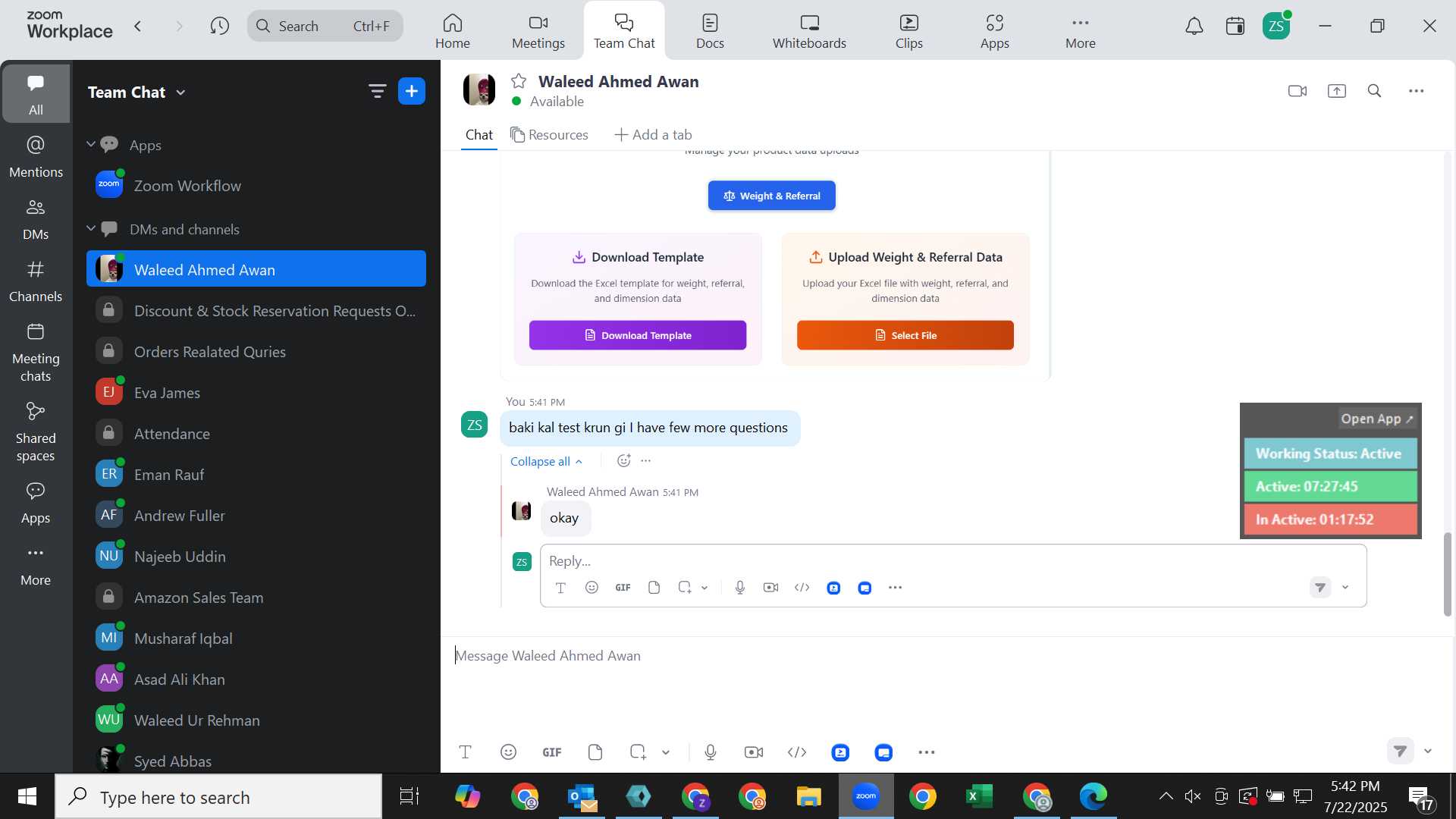Record video message in main toolbar
The height and width of the screenshot is (819, 1456).
(x=754, y=752)
